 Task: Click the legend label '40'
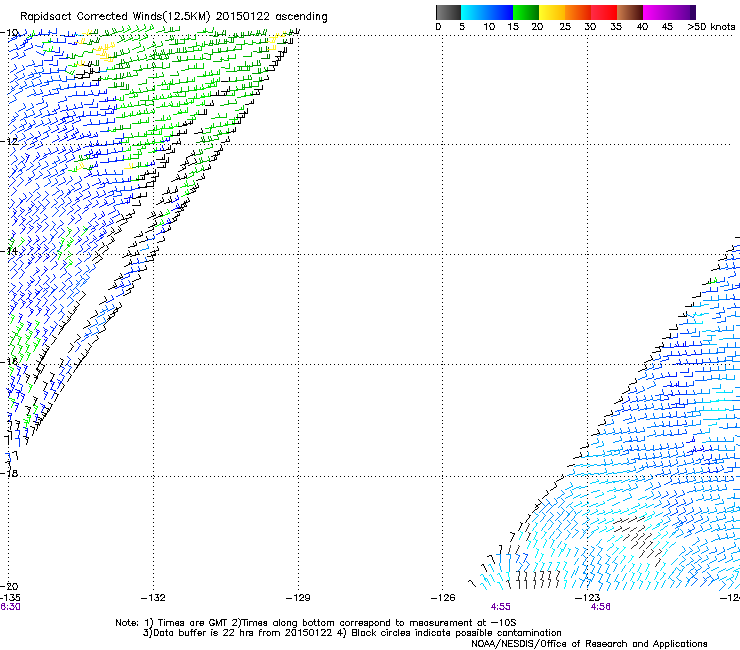point(642,27)
